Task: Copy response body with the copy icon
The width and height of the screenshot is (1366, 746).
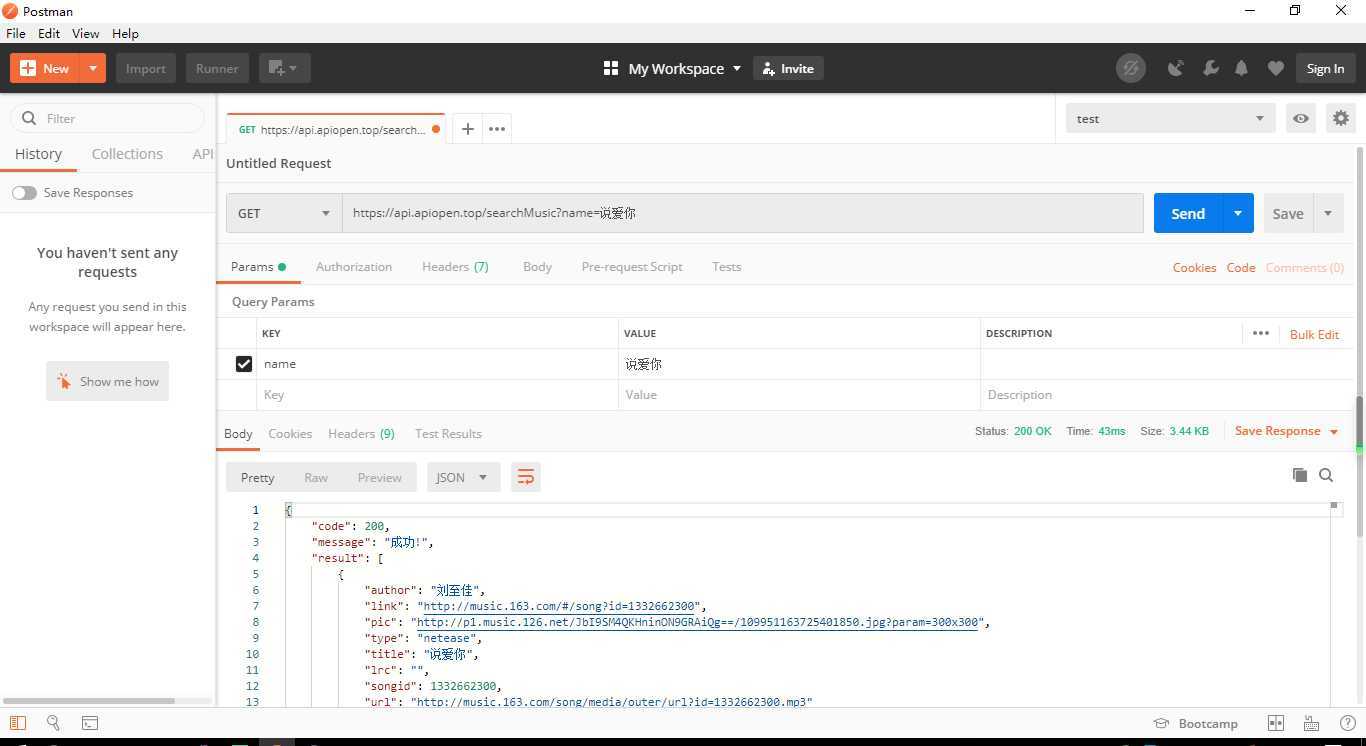Action: pyautogui.click(x=1299, y=475)
